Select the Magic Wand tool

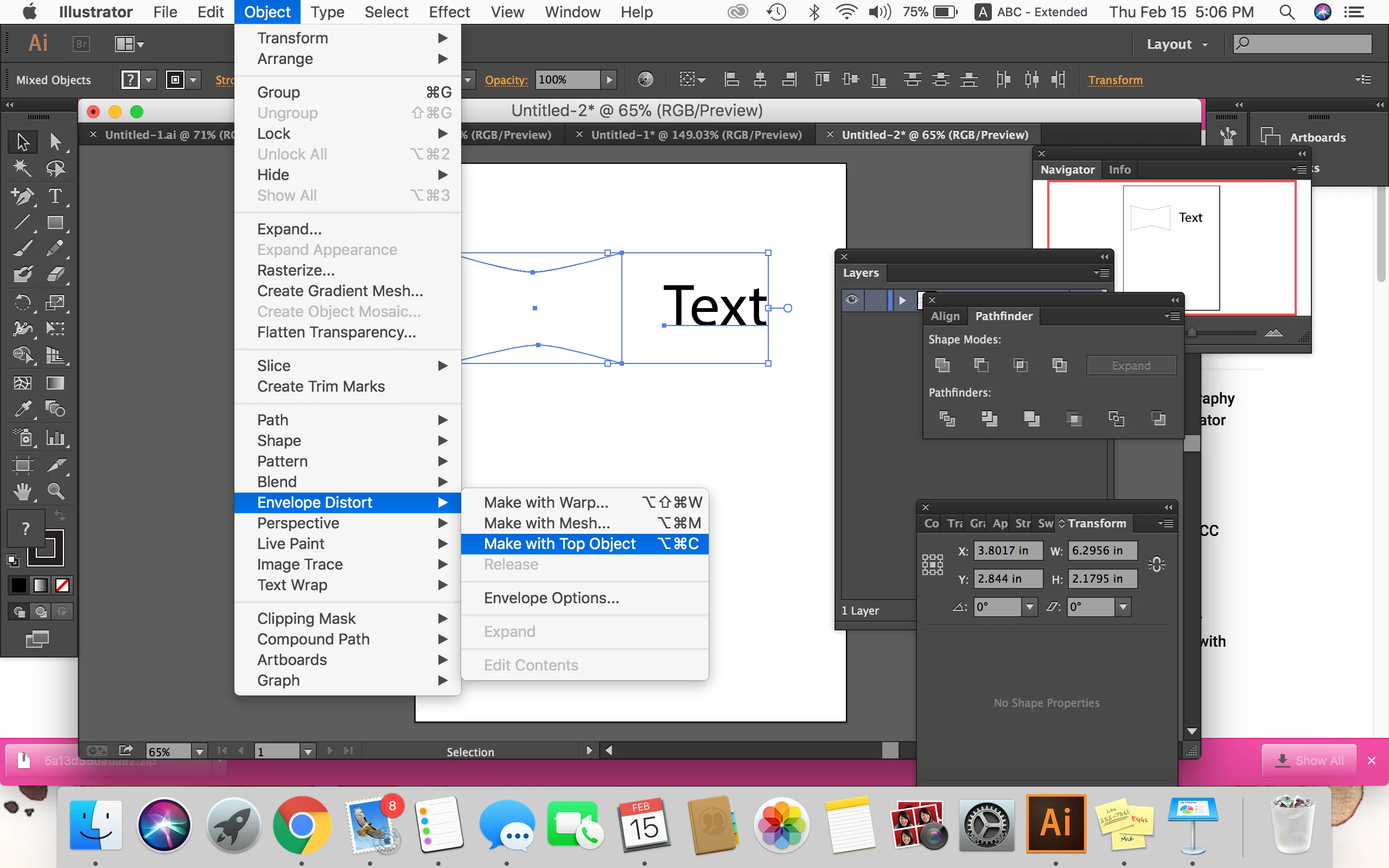(x=22, y=168)
